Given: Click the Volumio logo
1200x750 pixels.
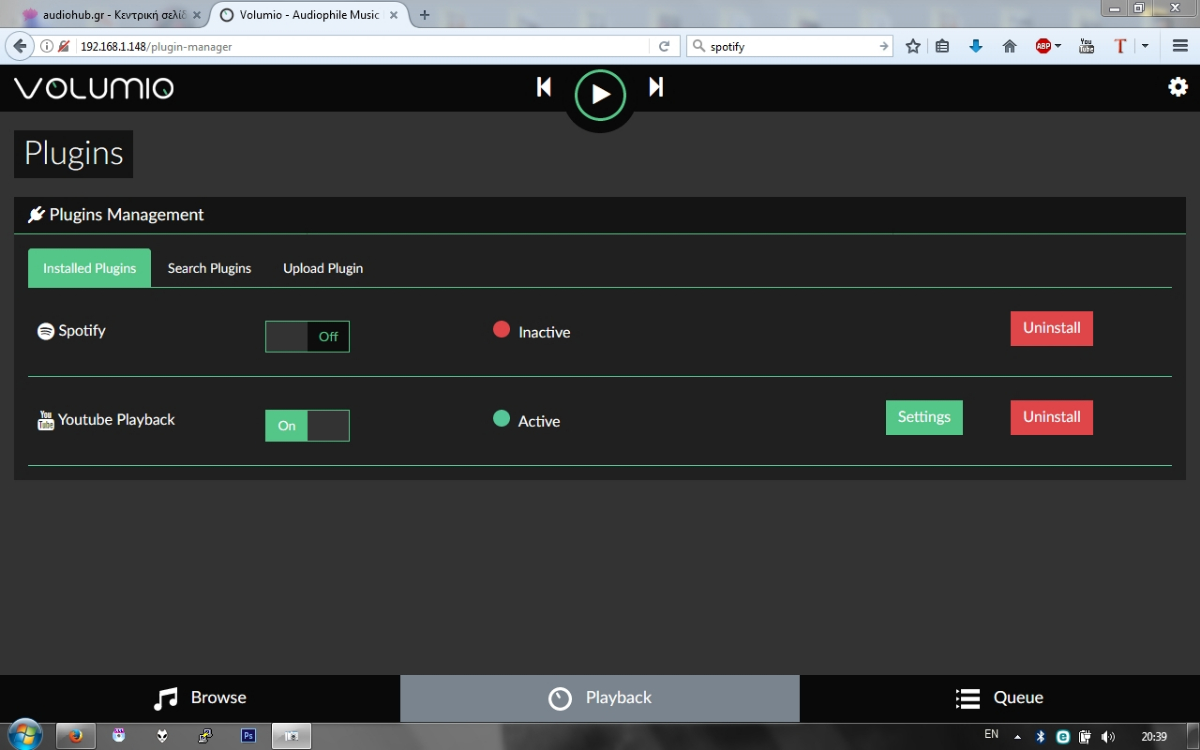Looking at the screenshot, I should click(94, 88).
